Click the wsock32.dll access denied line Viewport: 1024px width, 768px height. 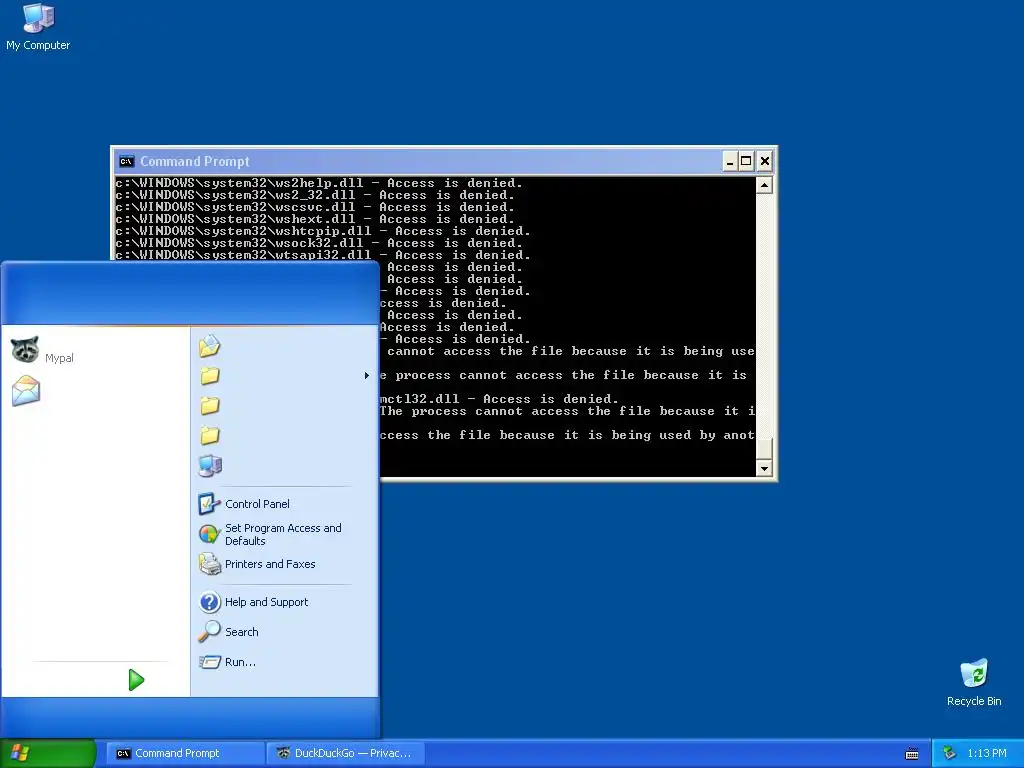pyautogui.click(x=319, y=243)
